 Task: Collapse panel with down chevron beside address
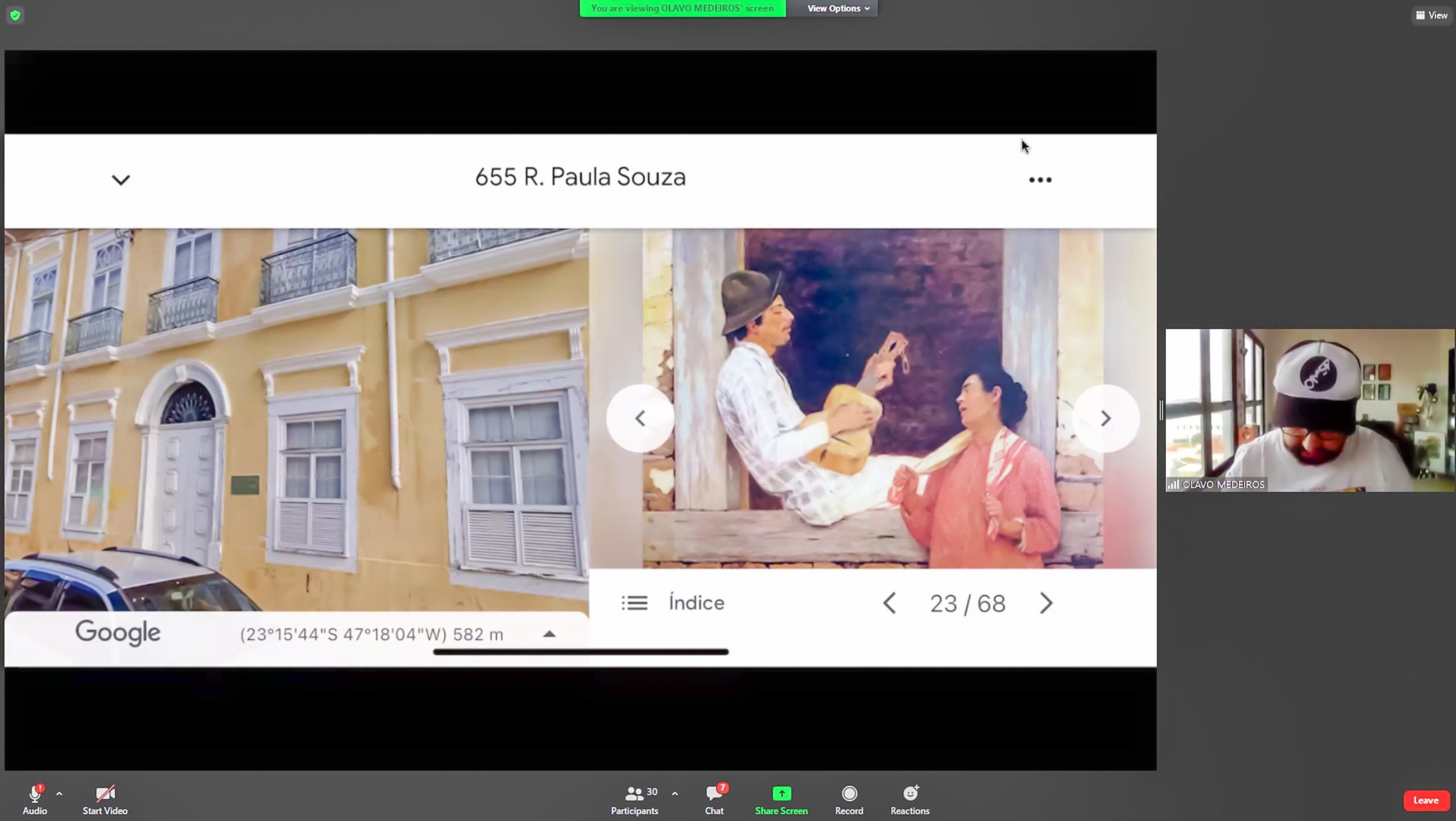[x=121, y=180]
